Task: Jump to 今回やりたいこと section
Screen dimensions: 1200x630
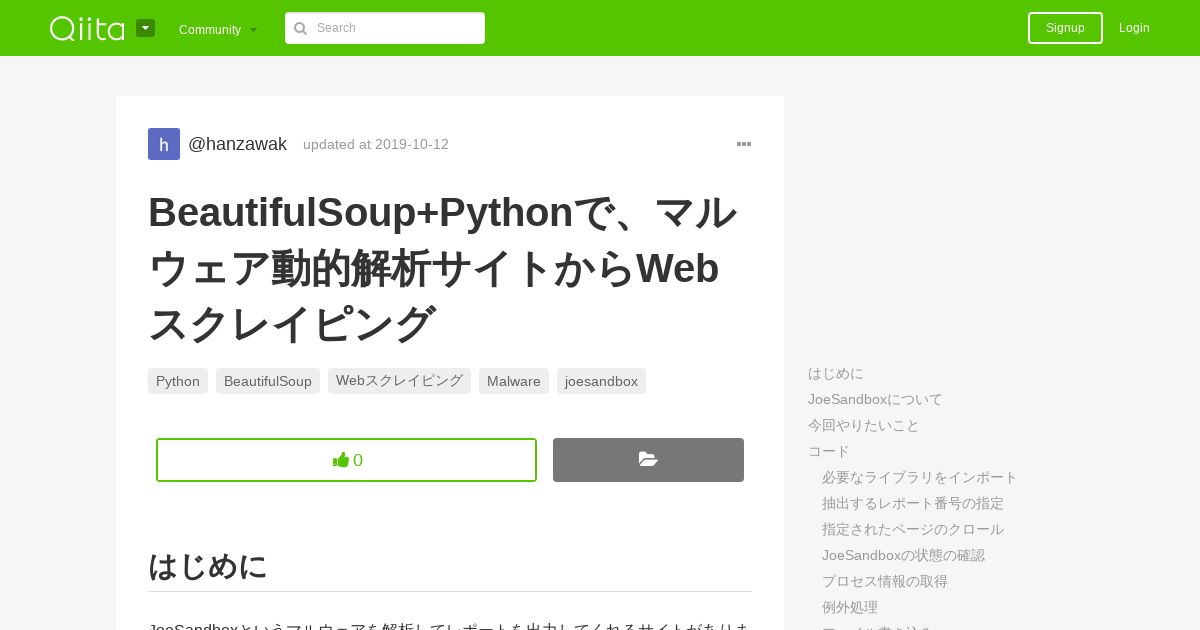Action: coord(864,425)
